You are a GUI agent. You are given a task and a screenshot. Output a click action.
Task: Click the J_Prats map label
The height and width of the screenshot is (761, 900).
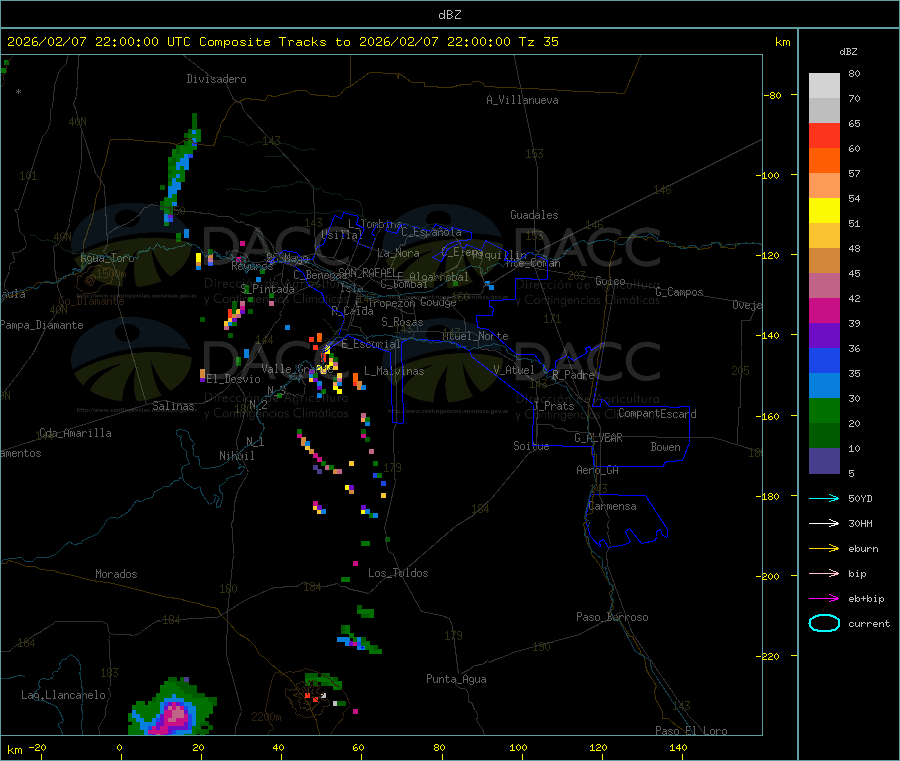553,405
